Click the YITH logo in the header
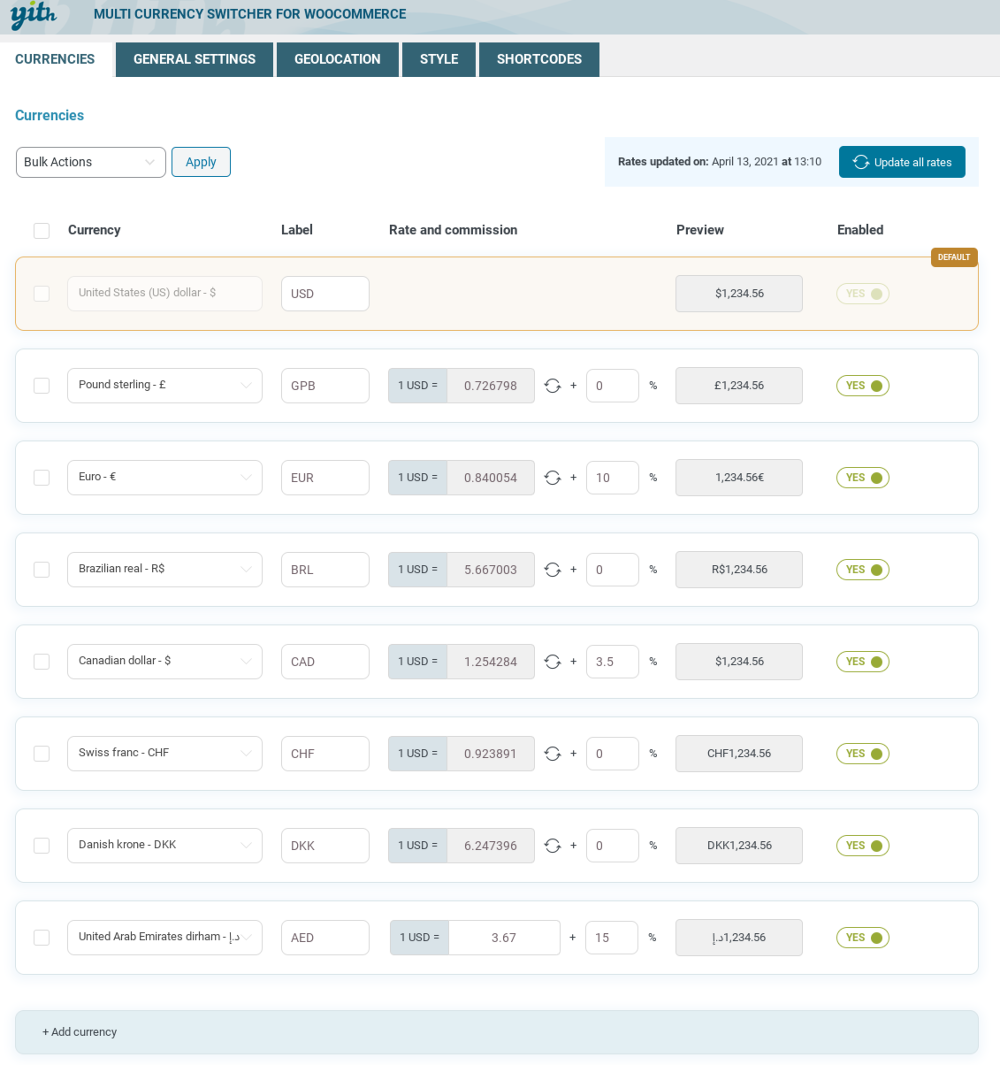Screen dimensions: 1000x1065 click(x=33, y=15)
